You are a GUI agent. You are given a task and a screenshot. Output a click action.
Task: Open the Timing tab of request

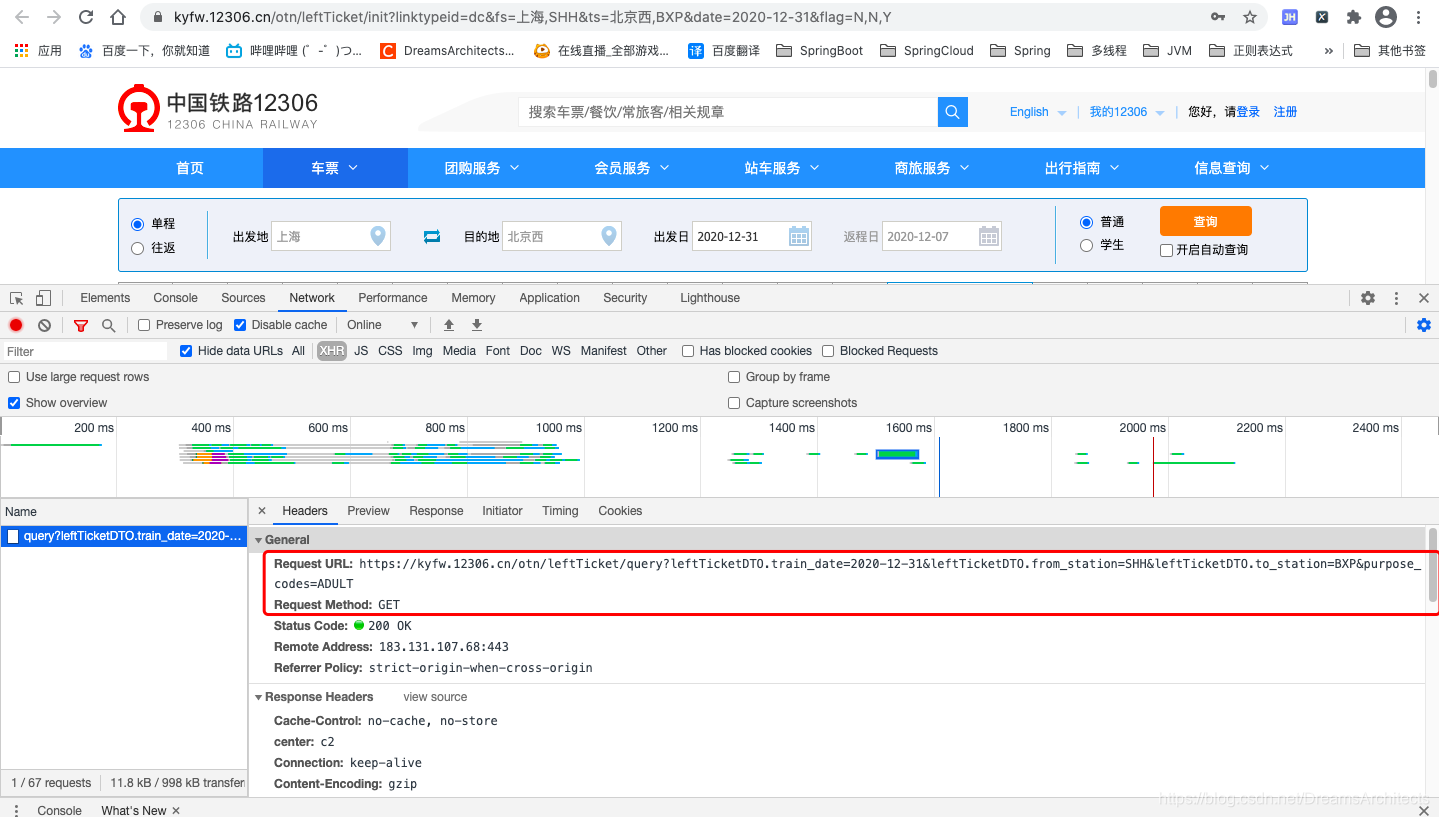[x=560, y=511]
